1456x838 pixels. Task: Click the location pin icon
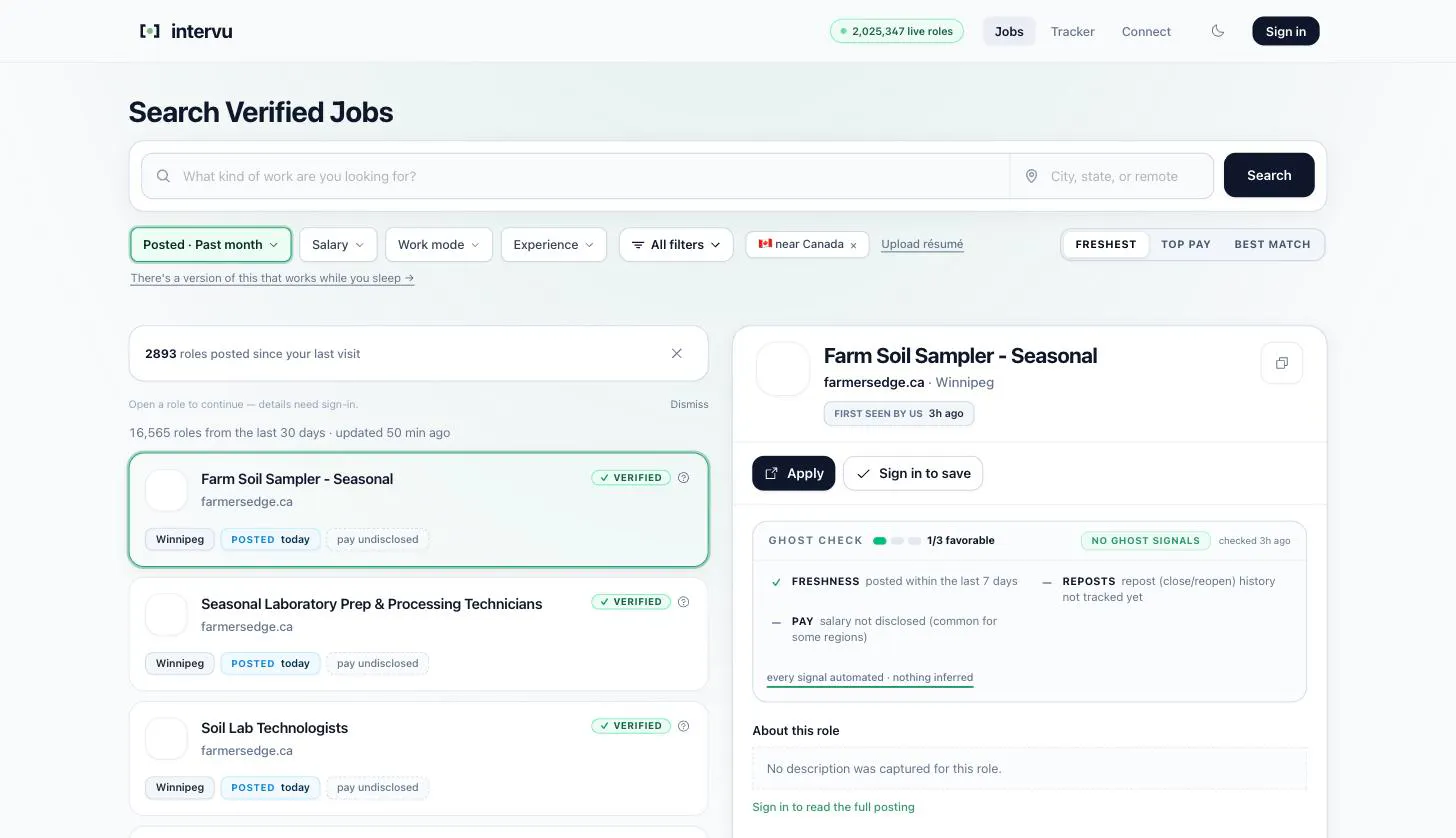[x=1031, y=176]
